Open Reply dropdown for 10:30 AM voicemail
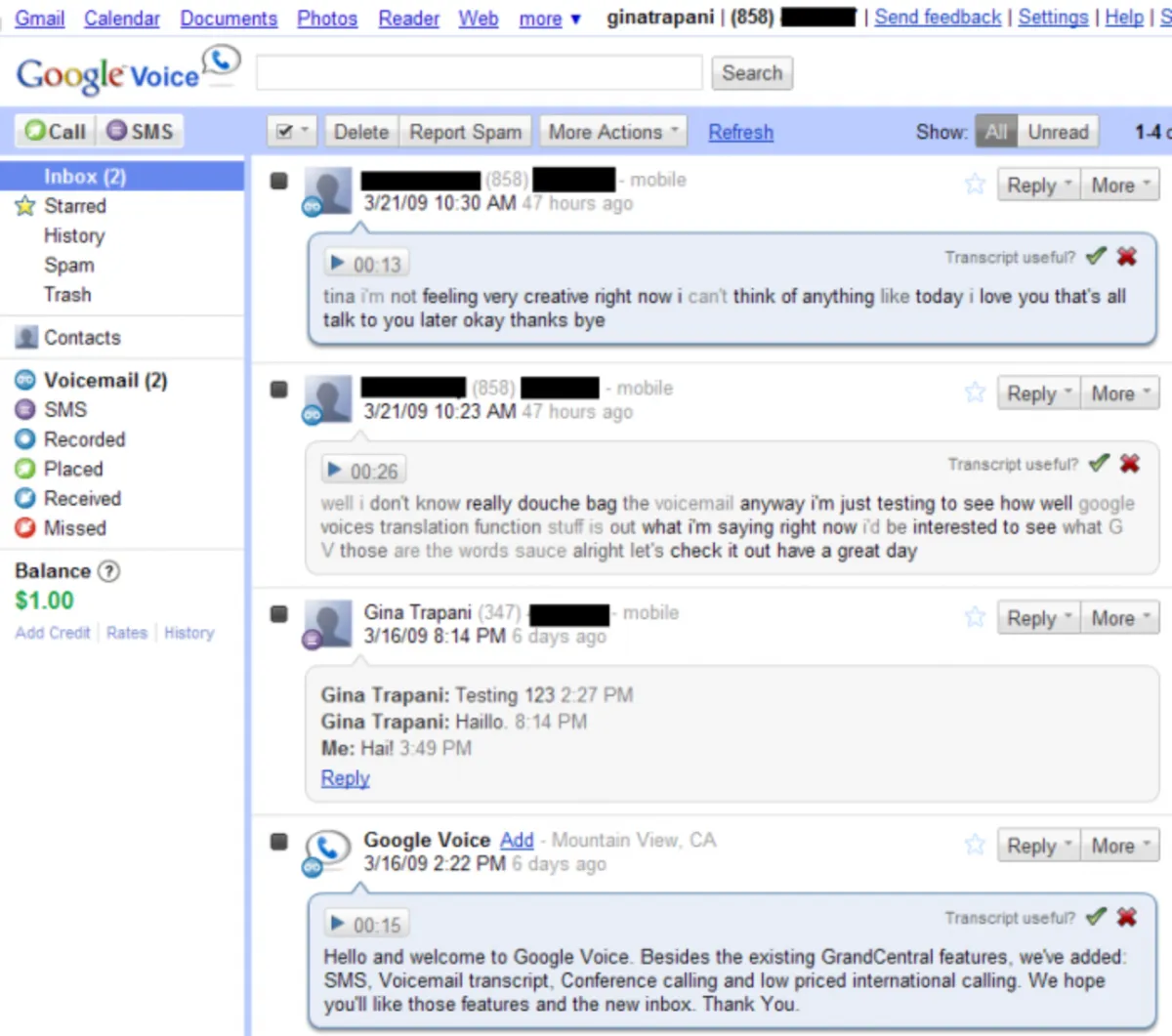 (1038, 185)
